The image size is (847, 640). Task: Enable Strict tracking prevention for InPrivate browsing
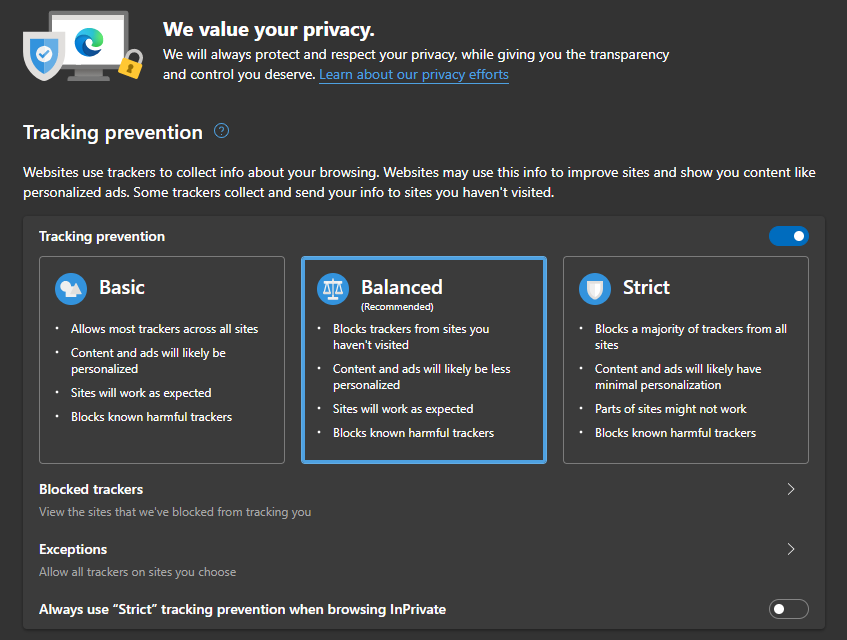789,609
